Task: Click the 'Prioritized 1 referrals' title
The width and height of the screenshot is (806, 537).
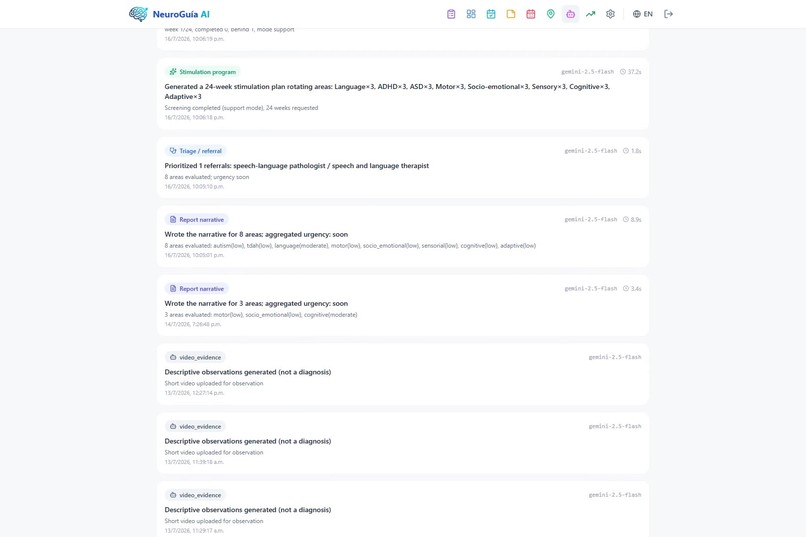Action: click(x=297, y=165)
